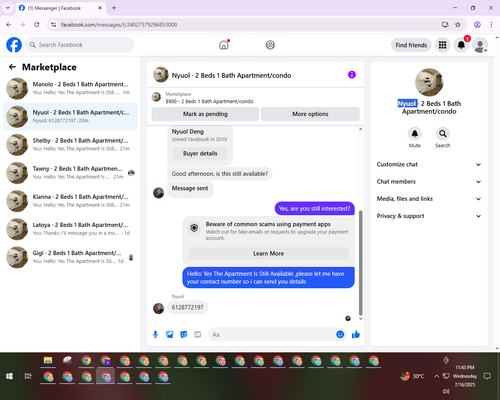Click the site information icon in address bar
The width and height of the screenshot is (500, 400).
point(53,25)
